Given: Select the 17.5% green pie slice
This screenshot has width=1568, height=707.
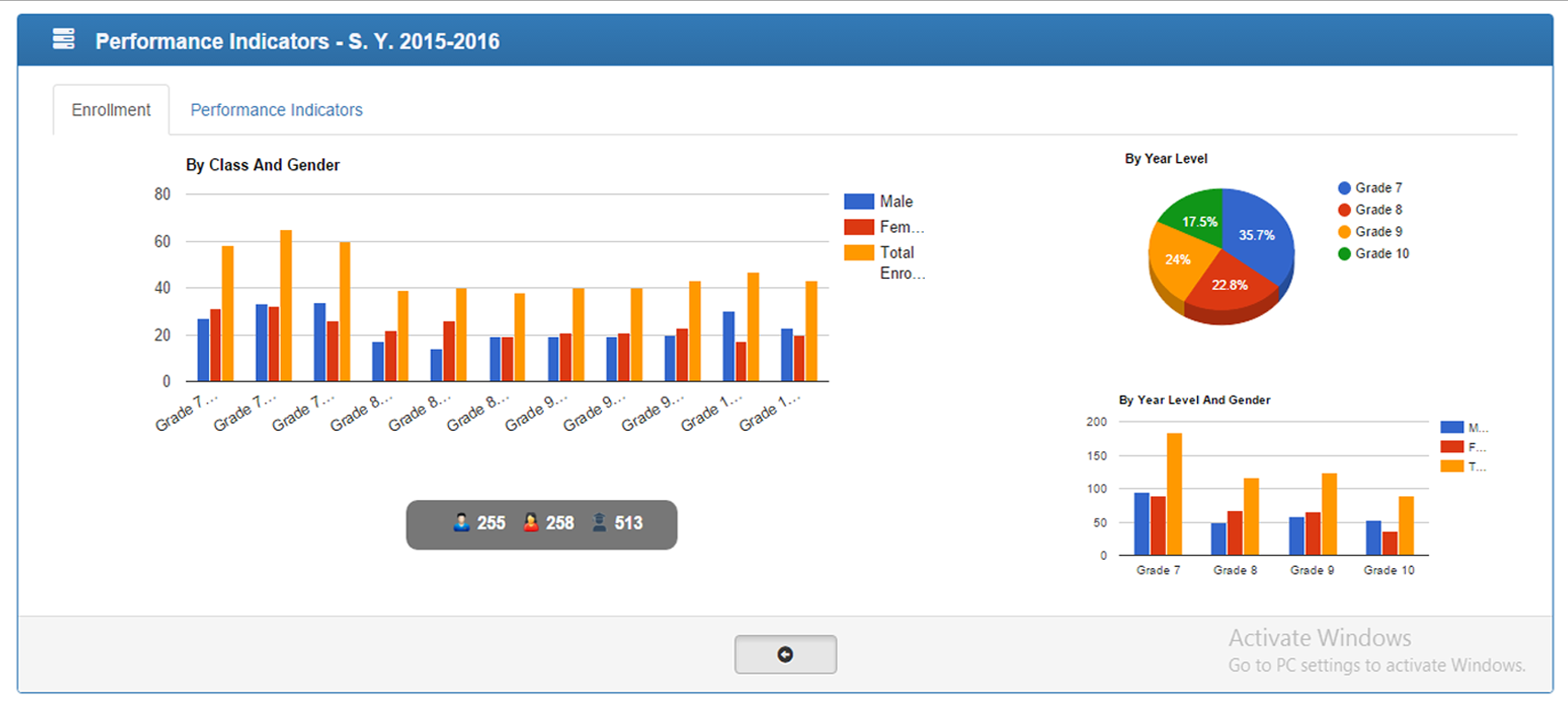Looking at the screenshot, I should point(1199,217).
